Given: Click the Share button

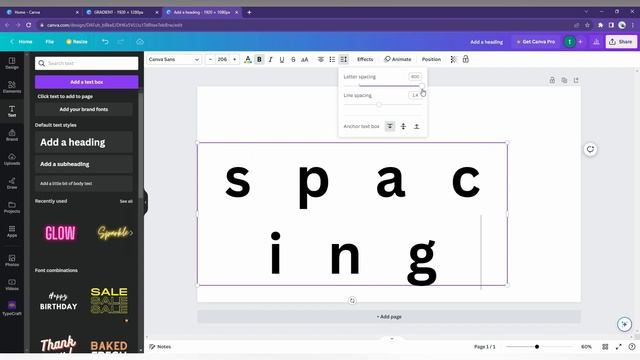Looking at the screenshot, I should (x=621, y=42).
